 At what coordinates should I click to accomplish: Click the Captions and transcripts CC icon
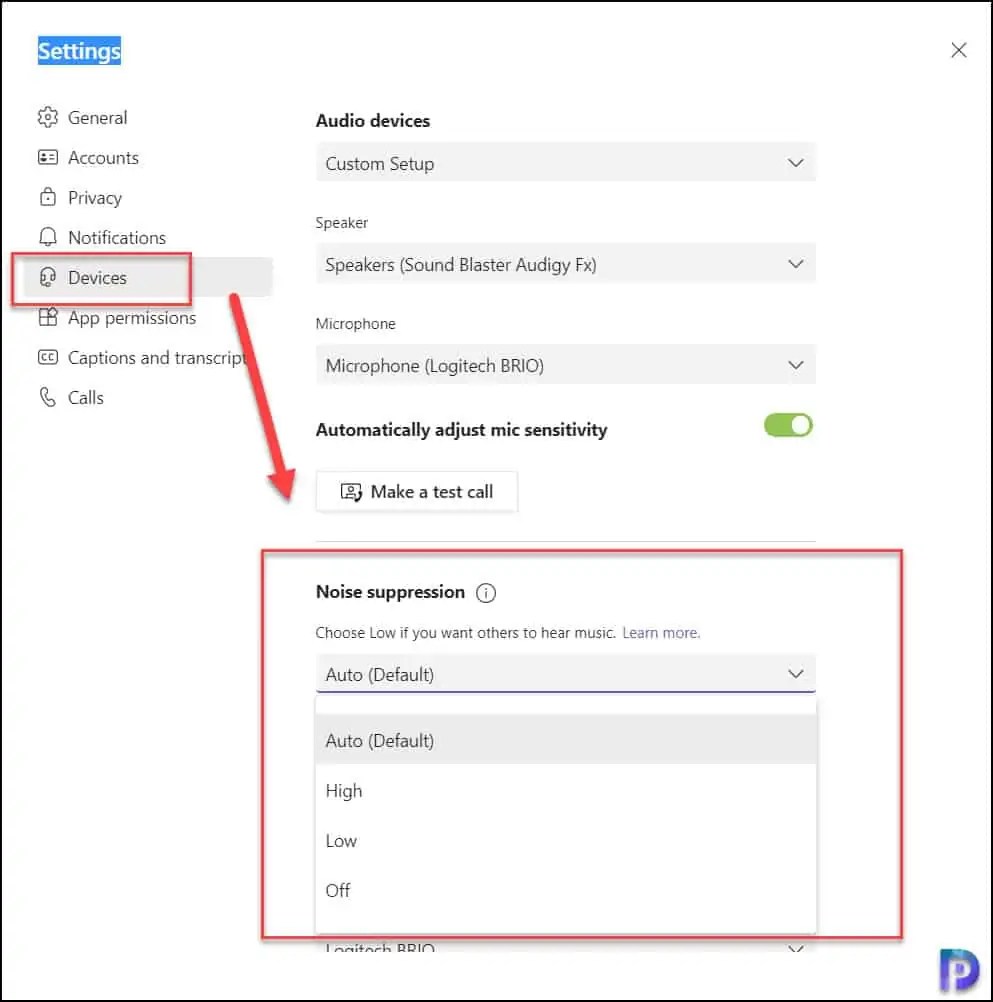pos(47,357)
